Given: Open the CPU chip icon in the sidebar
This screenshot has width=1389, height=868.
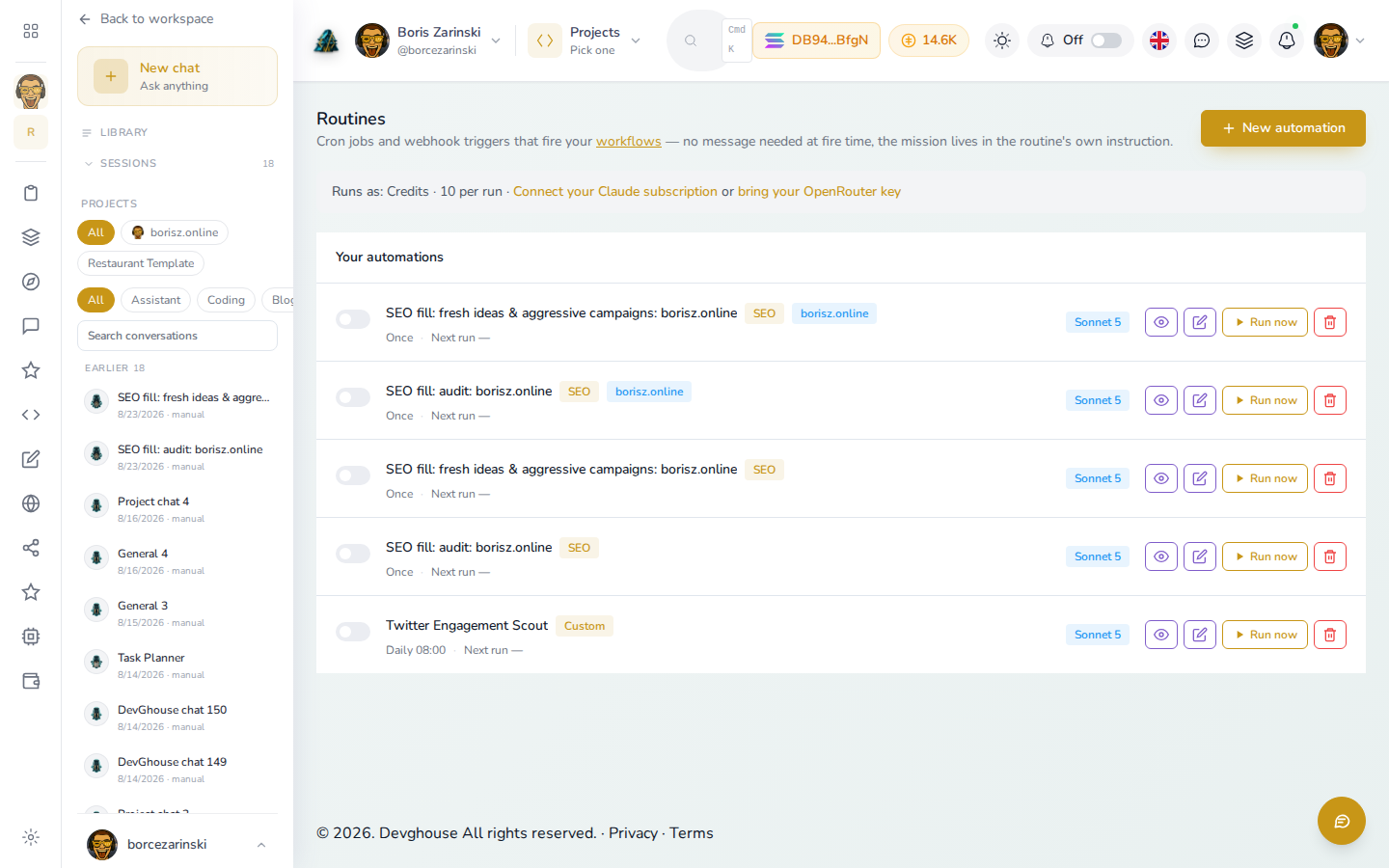Looking at the screenshot, I should click(x=31, y=637).
